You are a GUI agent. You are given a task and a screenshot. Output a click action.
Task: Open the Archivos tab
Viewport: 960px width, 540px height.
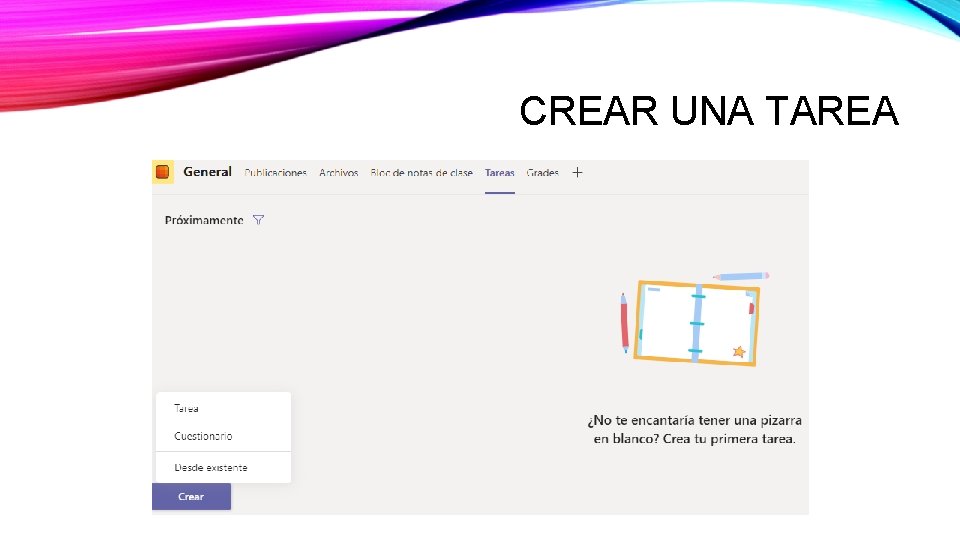click(339, 173)
